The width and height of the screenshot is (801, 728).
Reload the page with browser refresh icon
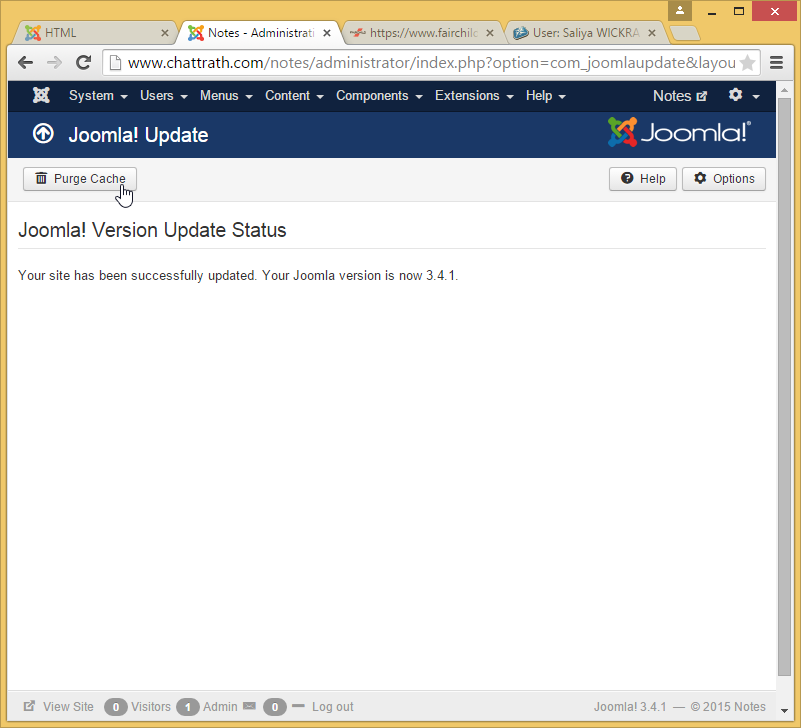(x=84, y=62)
